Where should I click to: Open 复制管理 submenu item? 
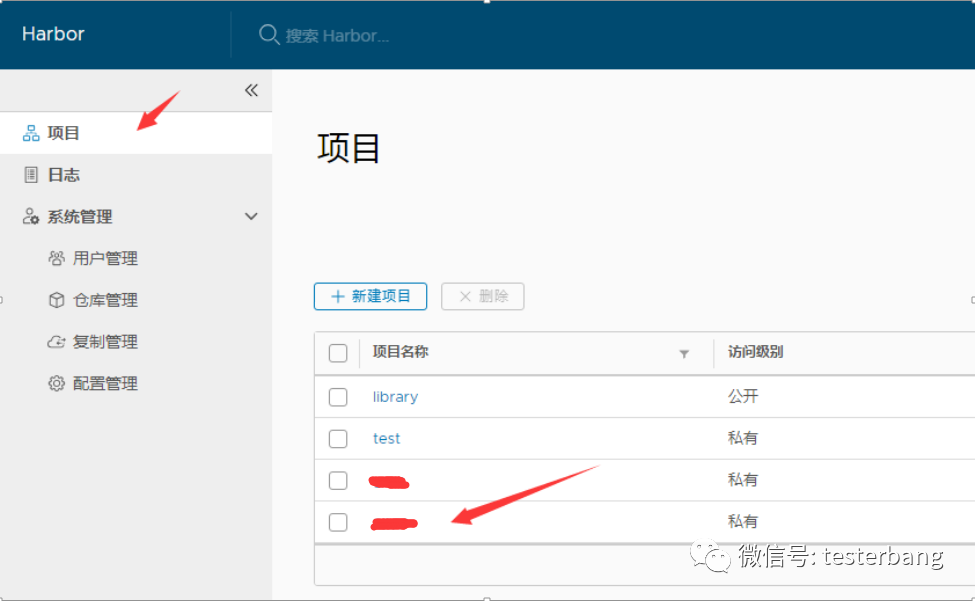[105, 342]
